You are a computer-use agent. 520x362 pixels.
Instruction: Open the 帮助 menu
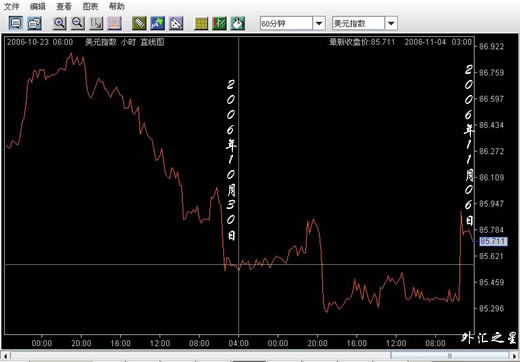[117, 6]
